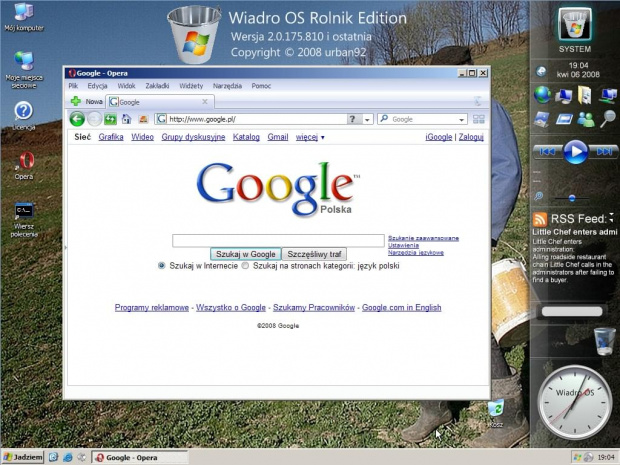
Task: Close the Google tab with its X
Action: tap(205, 102)
